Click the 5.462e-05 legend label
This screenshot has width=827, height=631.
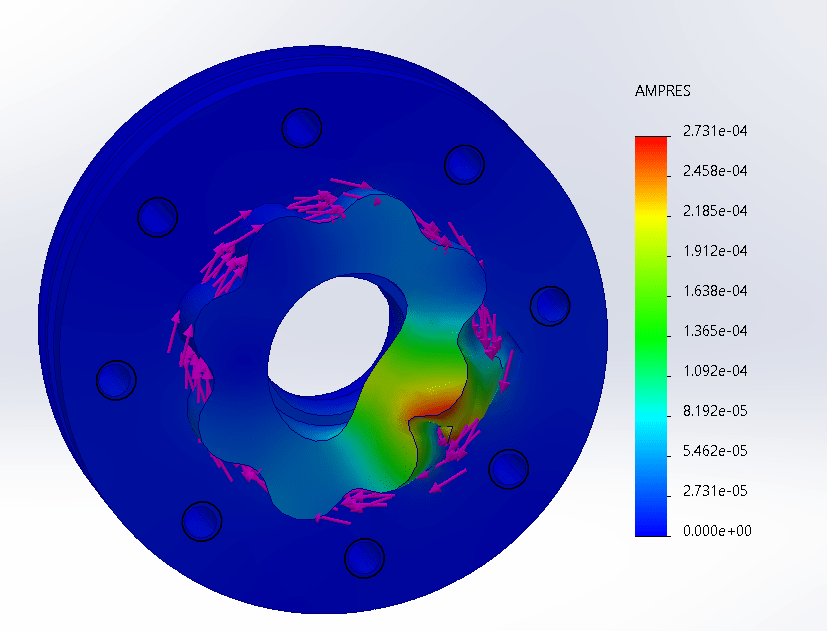[x=715, y=451]
